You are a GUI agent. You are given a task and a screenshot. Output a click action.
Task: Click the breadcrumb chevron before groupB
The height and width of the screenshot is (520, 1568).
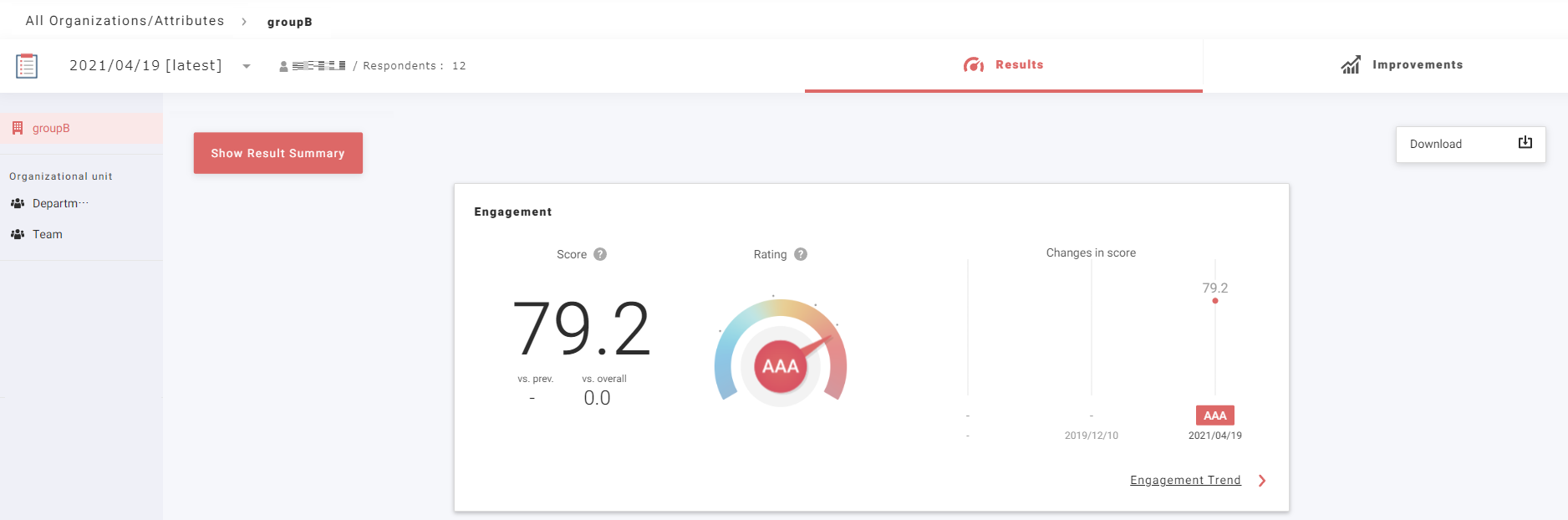point(244,22)
